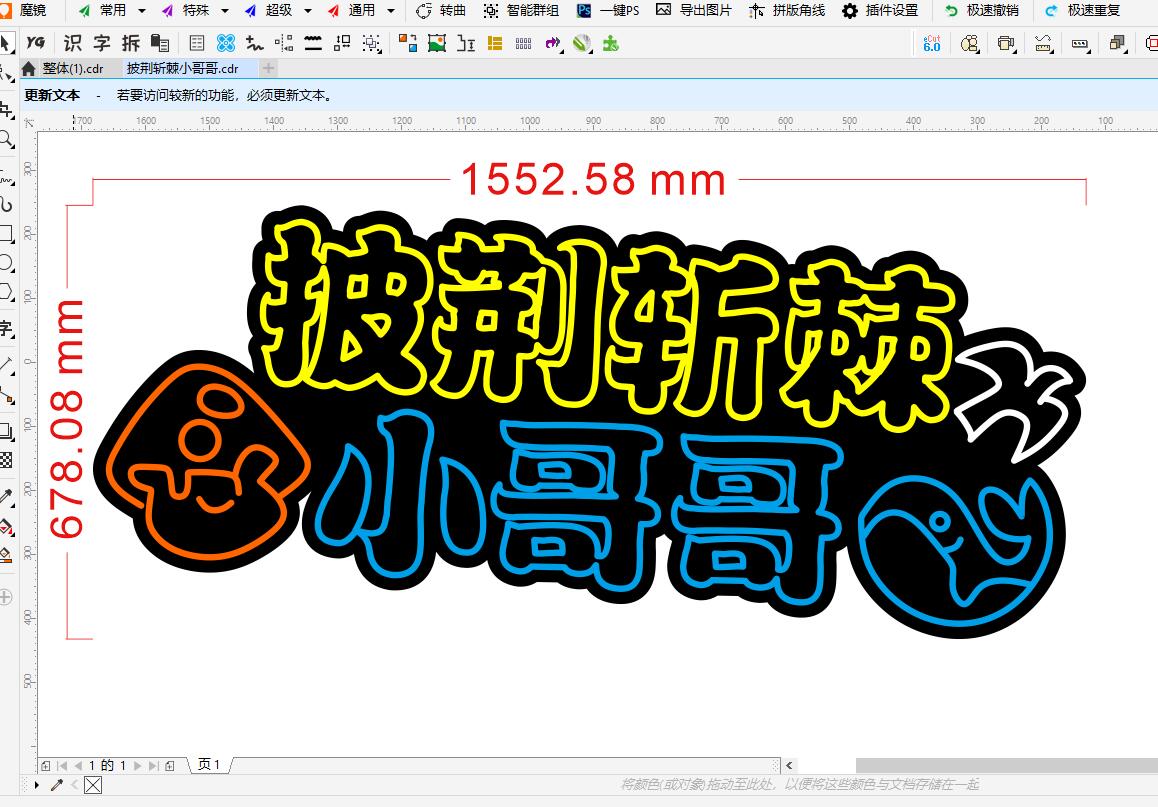
Task: Click the list table icon
Action: coord(196,43)
